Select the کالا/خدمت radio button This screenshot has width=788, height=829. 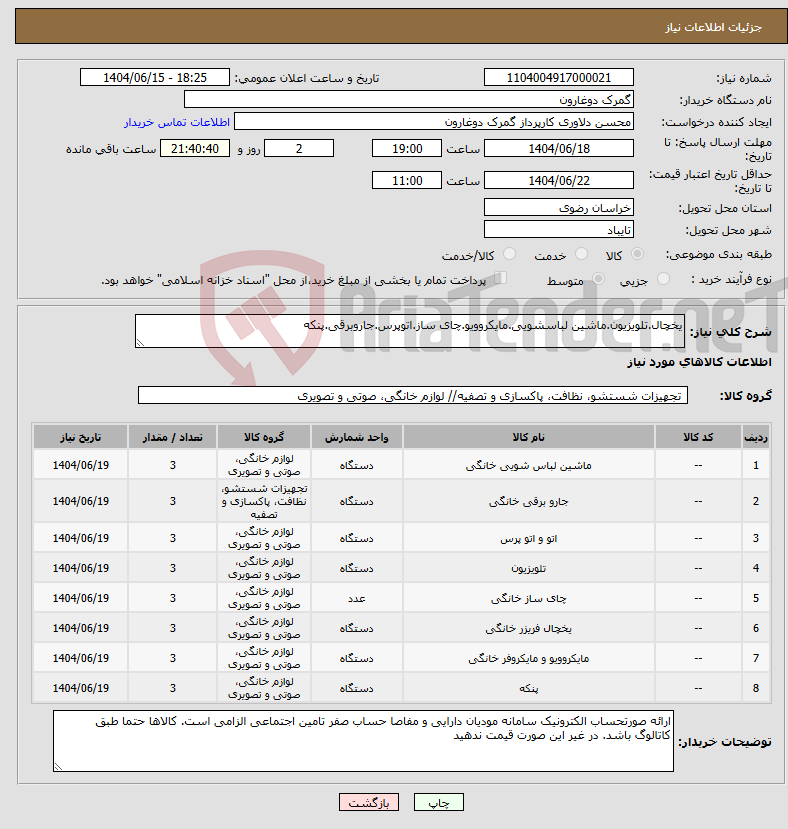pos(509,254)
